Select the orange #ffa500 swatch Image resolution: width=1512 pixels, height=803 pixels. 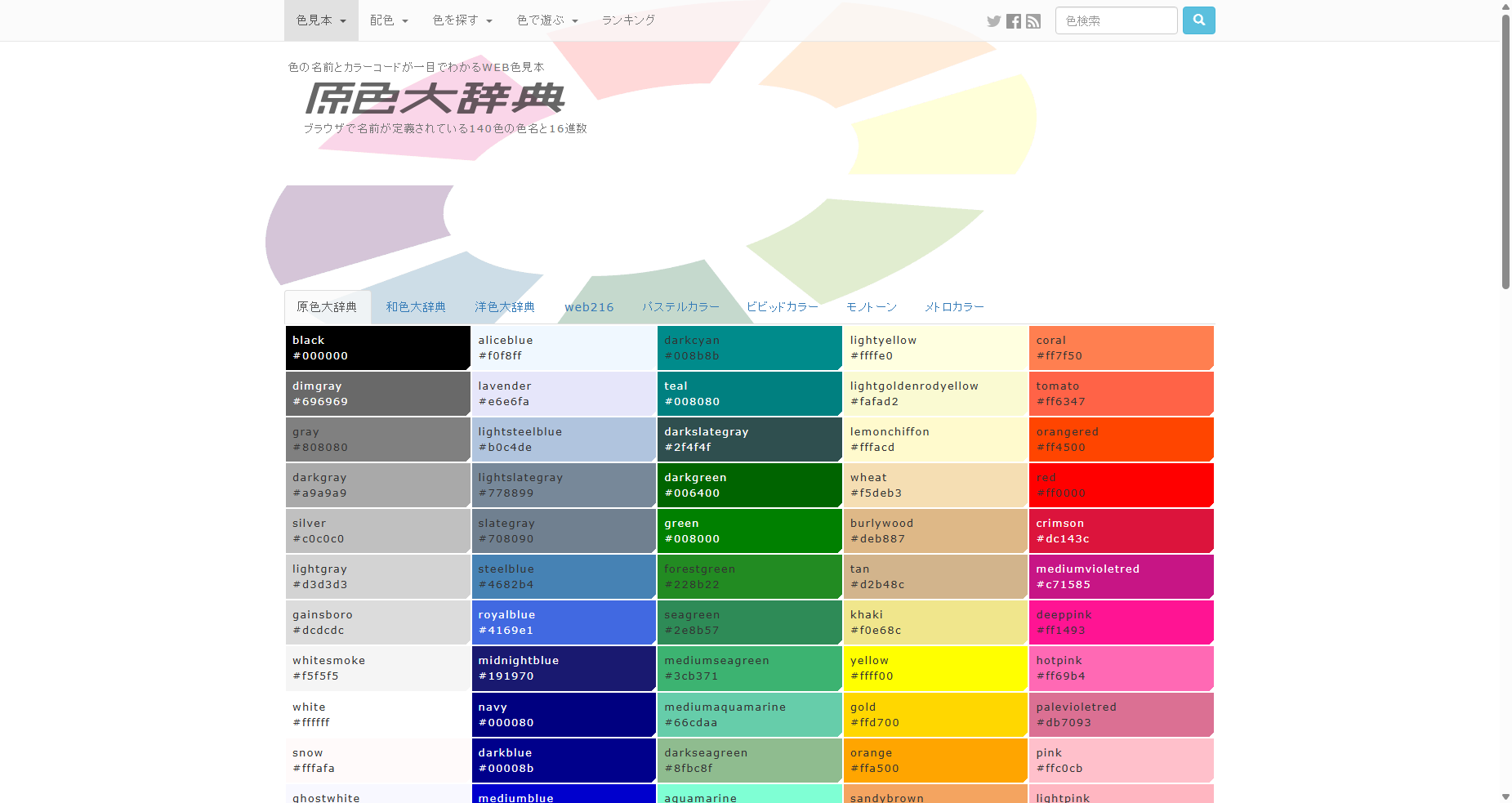click(935, 761)
